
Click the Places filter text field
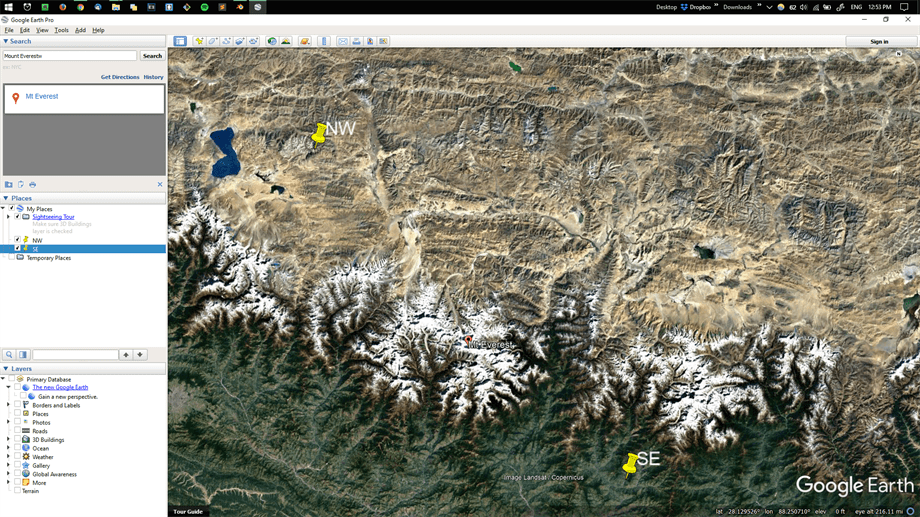[x=75, y=354]
